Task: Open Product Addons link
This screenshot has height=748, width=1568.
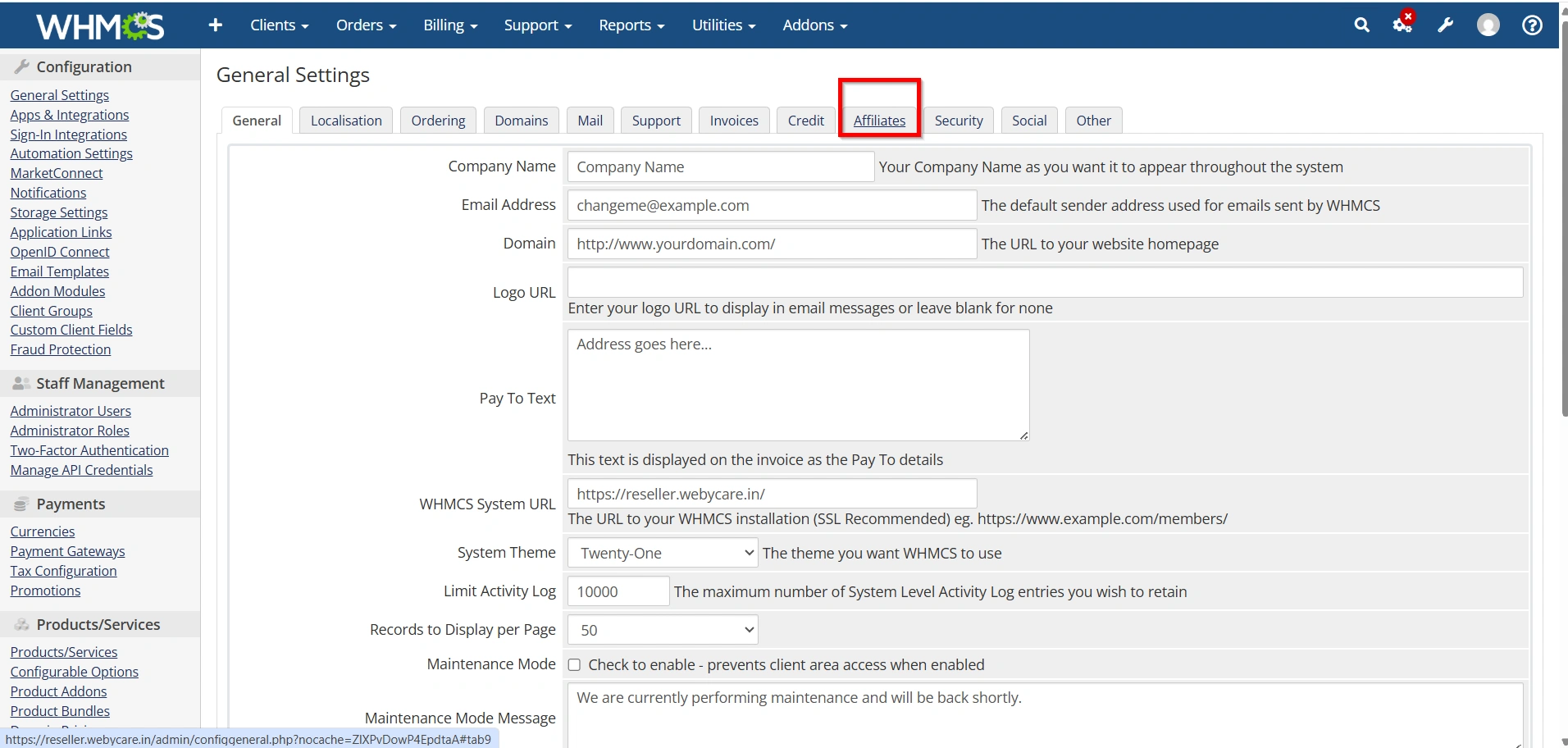Action: tap(59, 691)
